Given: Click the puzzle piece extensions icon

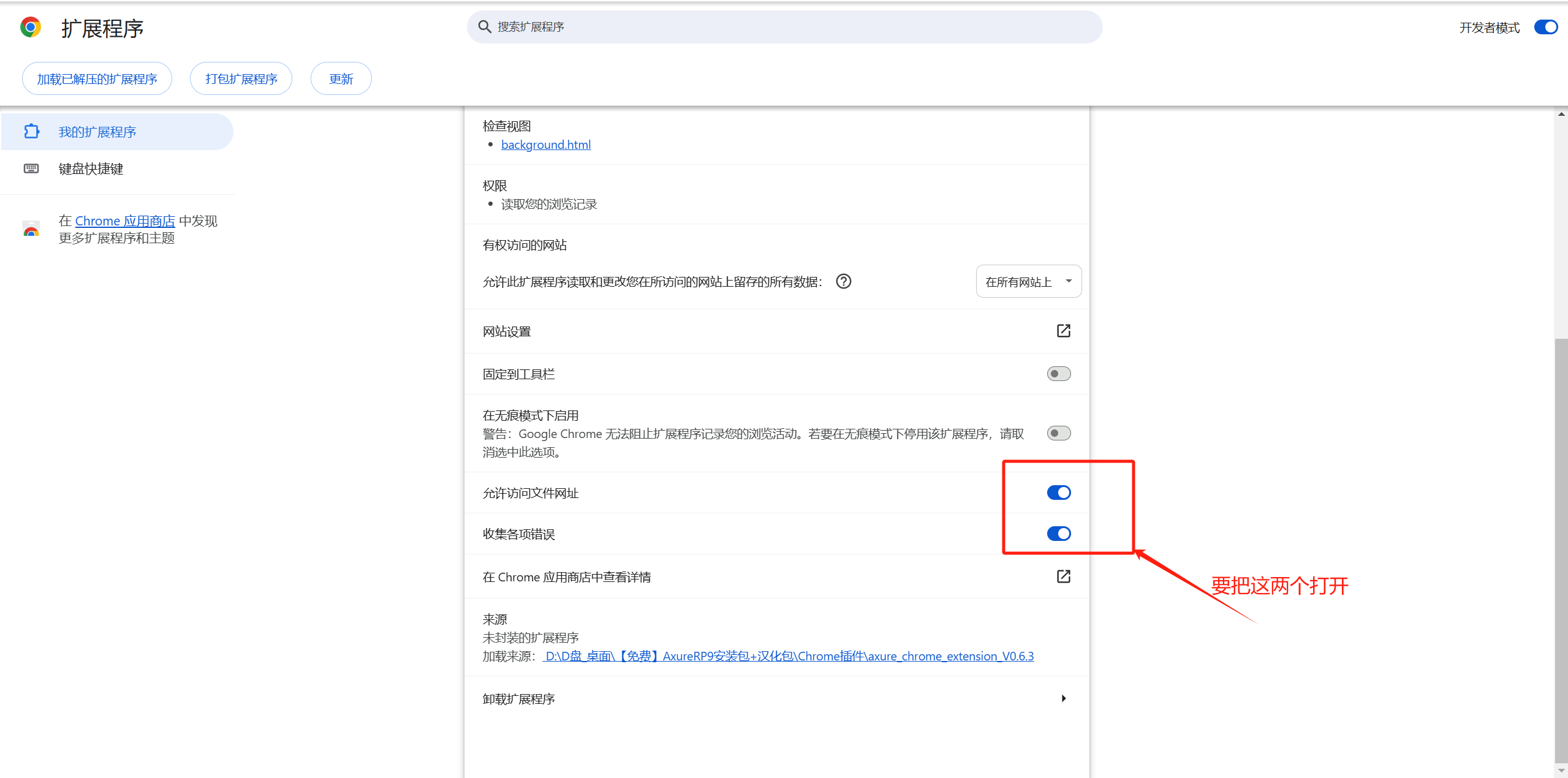Looking at the screenshot, I should [x=31, y=131].
